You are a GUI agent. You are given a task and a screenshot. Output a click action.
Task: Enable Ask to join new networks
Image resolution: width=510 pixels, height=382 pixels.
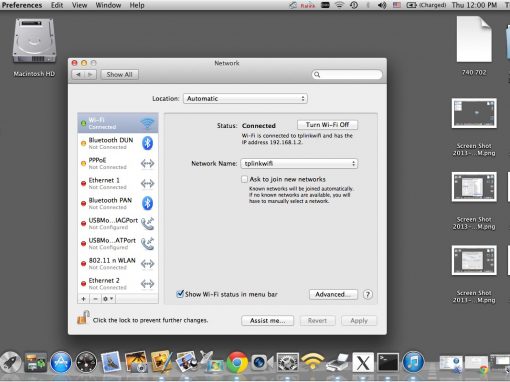(244, 179)
